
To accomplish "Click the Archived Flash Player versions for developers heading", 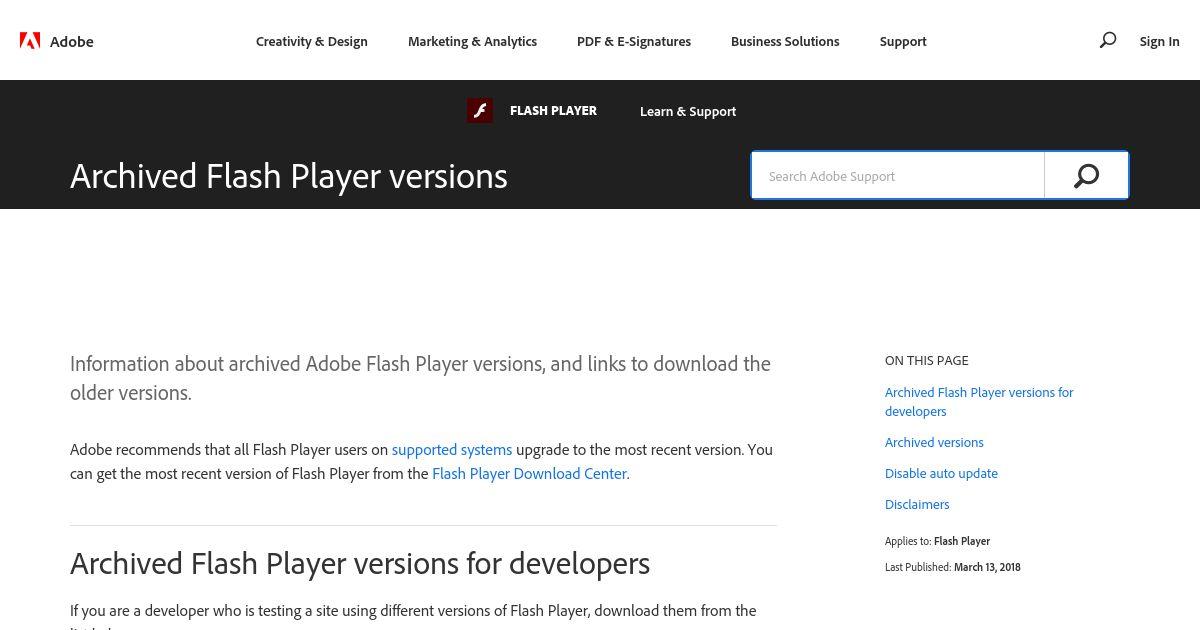I will 360,563.
